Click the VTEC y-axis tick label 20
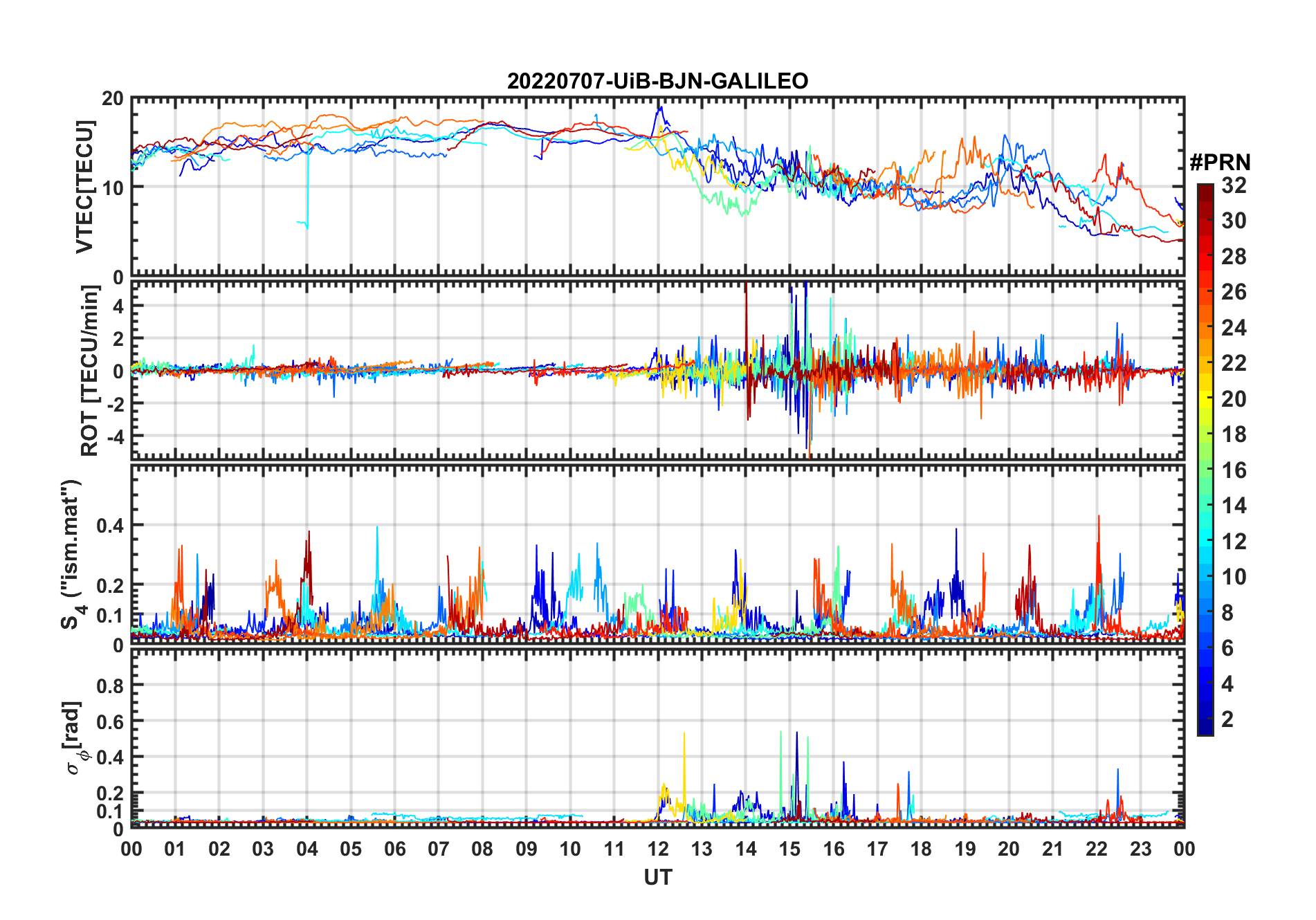1316x920 pixels. [x=113, y=99]
